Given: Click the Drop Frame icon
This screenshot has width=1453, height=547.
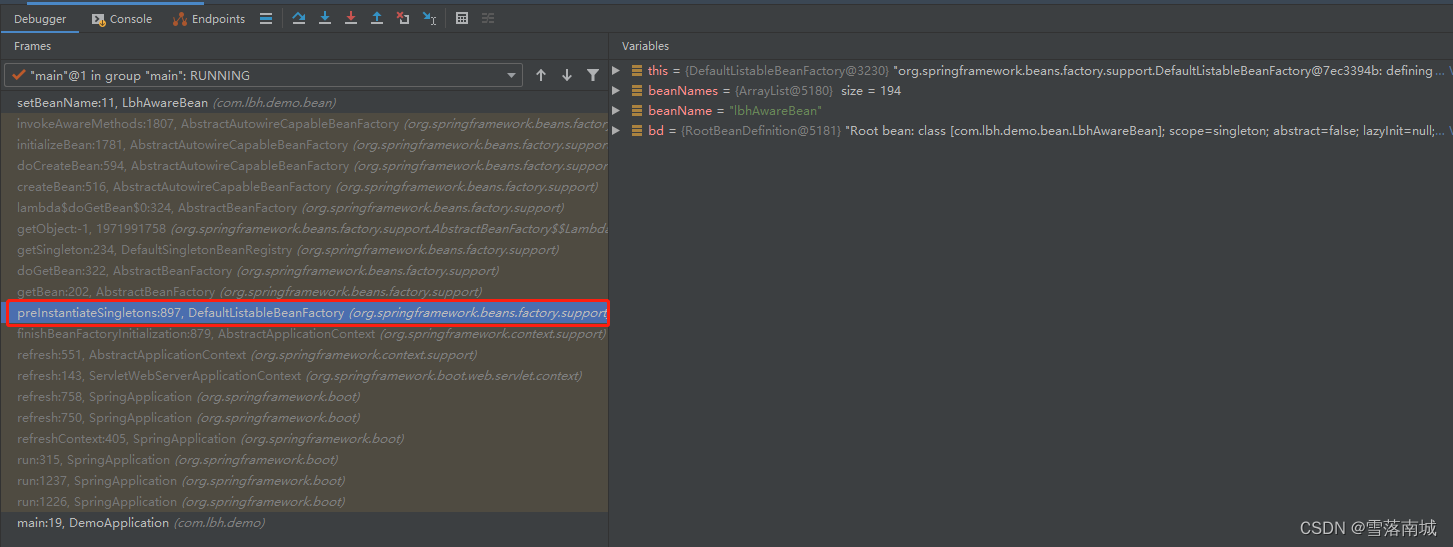Looking at the screenshot, I should (x=403, y=19).
